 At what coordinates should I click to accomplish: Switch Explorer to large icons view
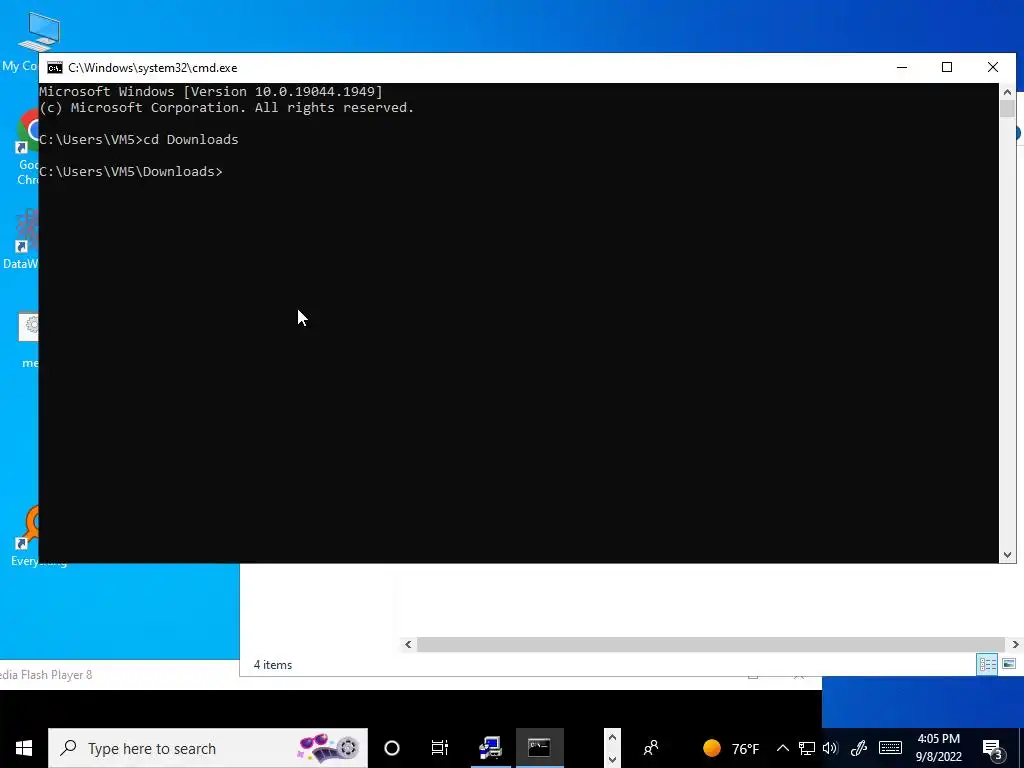(x=1009, y=664)
